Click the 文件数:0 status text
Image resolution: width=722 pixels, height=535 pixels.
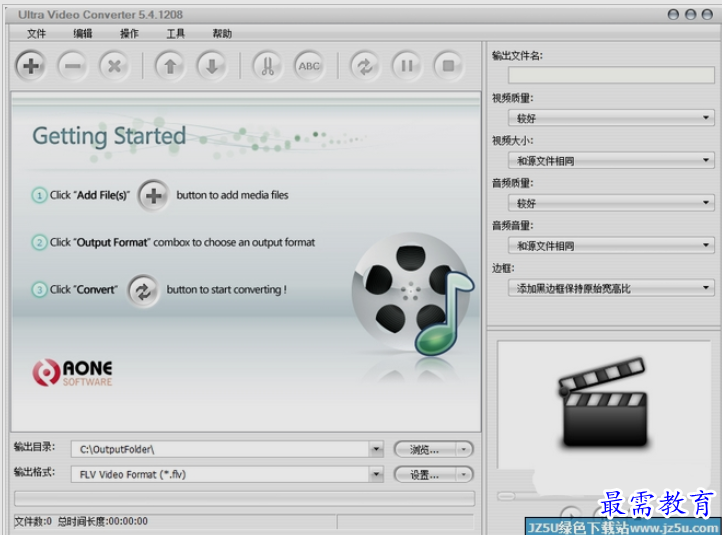point(33,521)
